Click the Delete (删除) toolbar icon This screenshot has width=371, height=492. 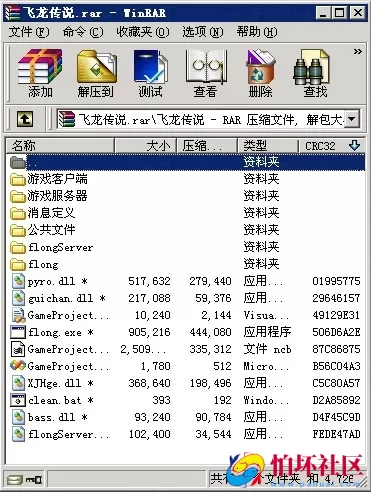point(261,67)
